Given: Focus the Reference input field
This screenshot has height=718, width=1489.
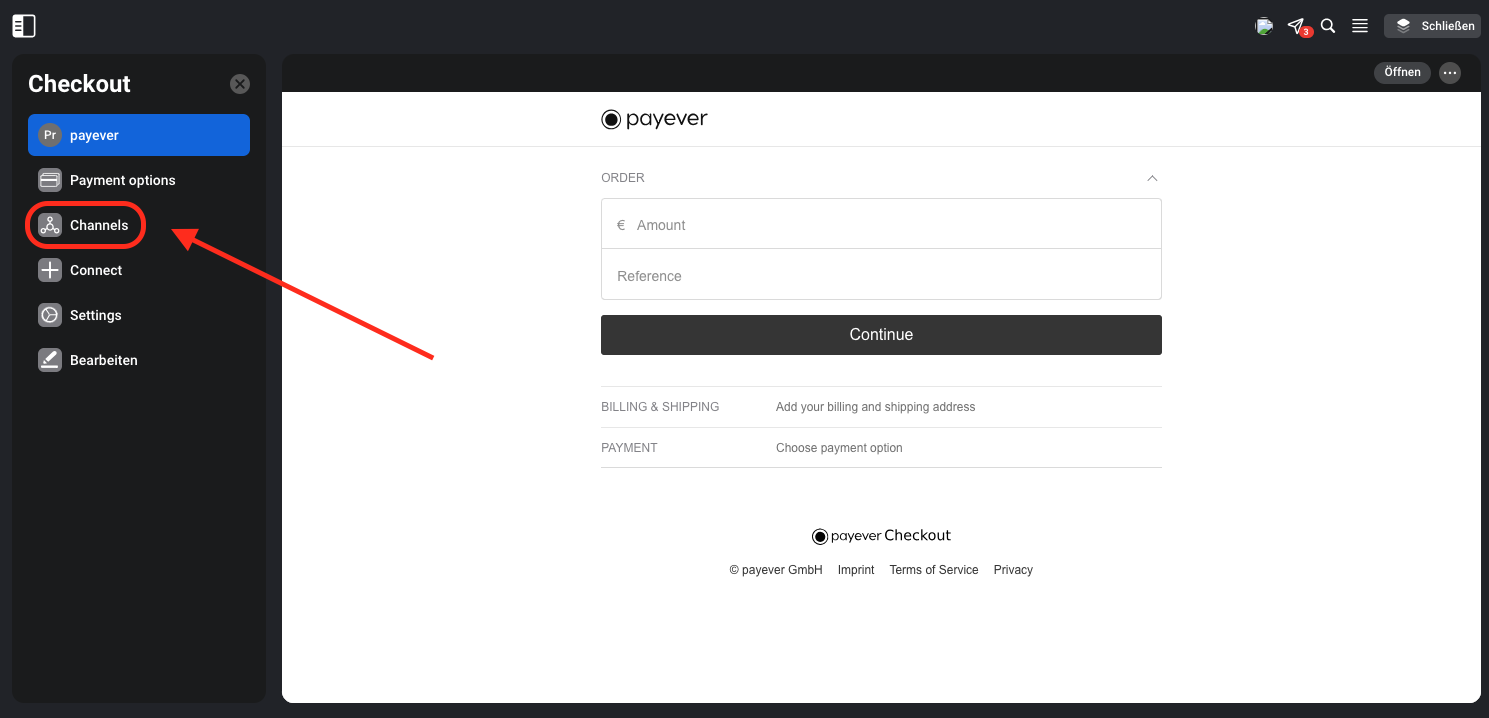Looking at the screenshot, I should [881, 274].
